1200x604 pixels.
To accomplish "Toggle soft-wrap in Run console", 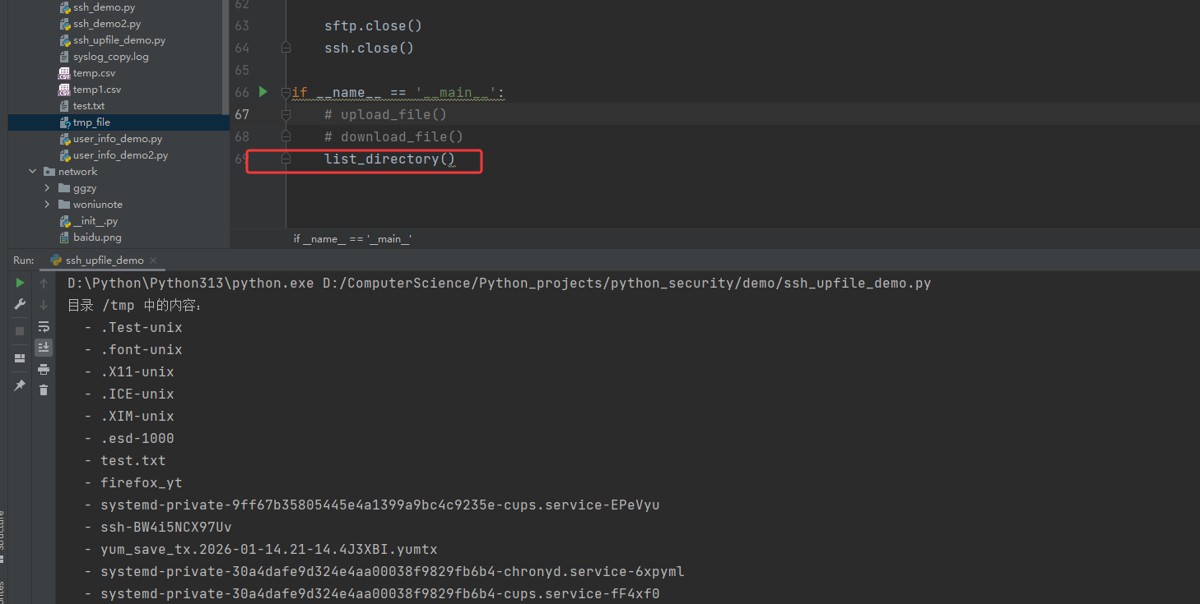I will point(43,327).
